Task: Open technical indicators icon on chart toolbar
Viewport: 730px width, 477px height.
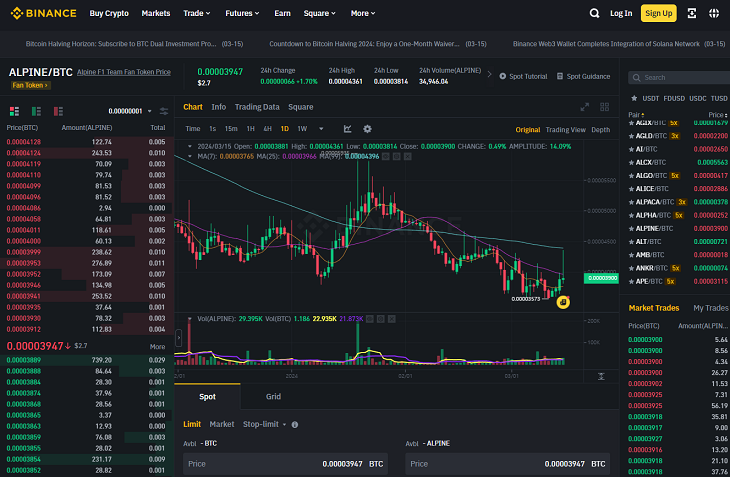Action: pyautogui.click(x=347, y=129)
